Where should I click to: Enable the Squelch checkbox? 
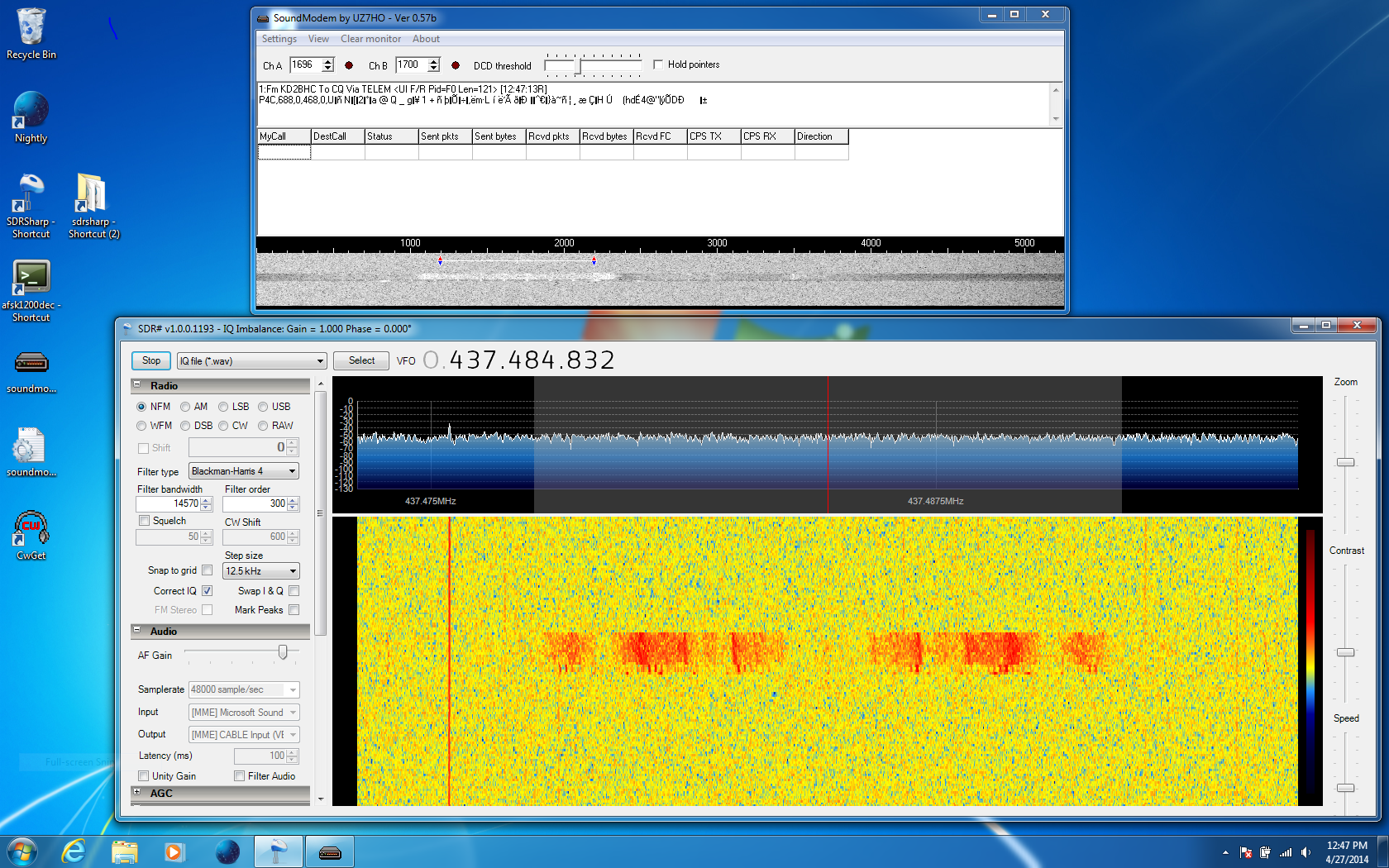point(145,521)
